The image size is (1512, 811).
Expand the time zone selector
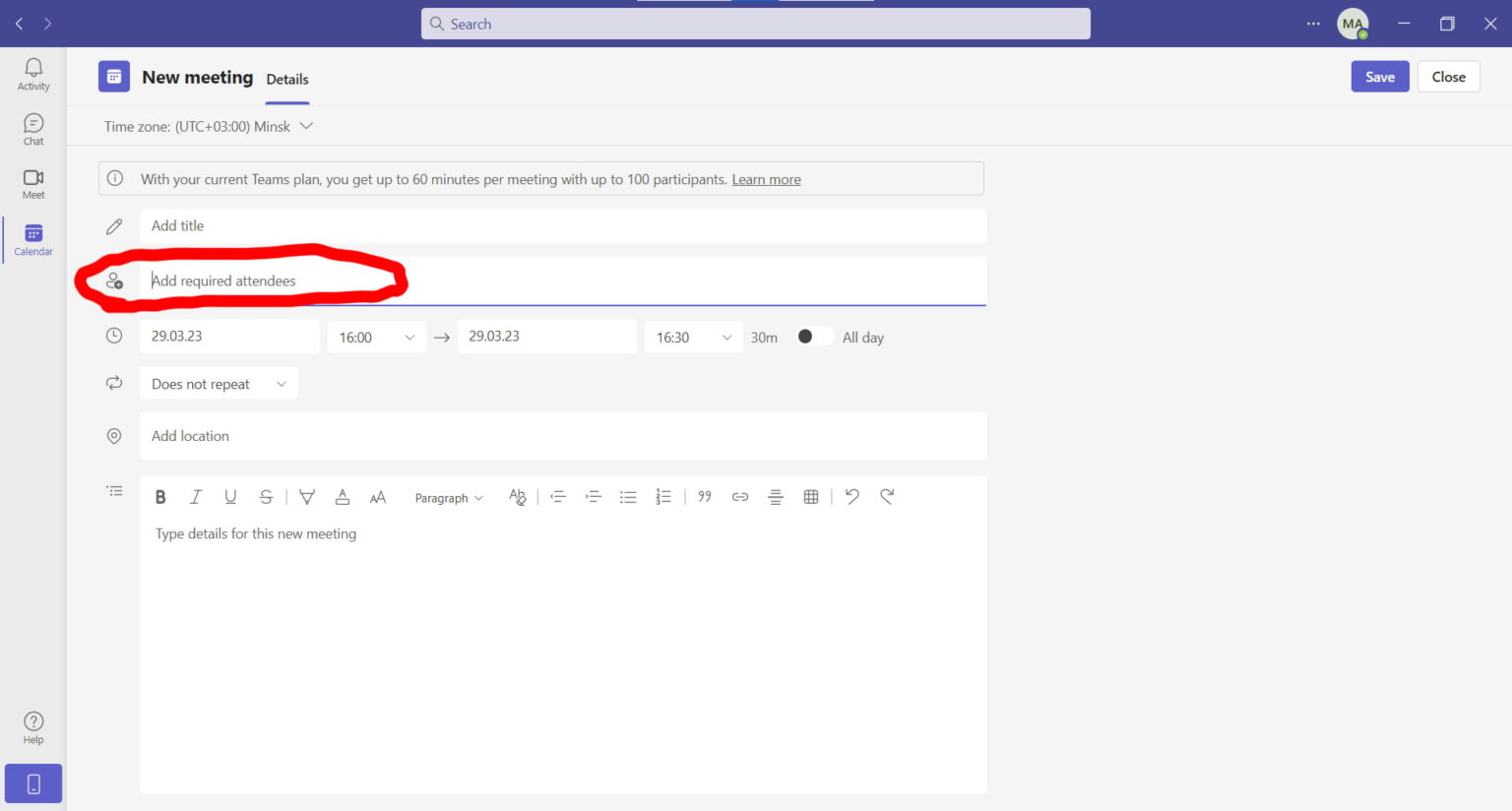[x=306, y=126]
